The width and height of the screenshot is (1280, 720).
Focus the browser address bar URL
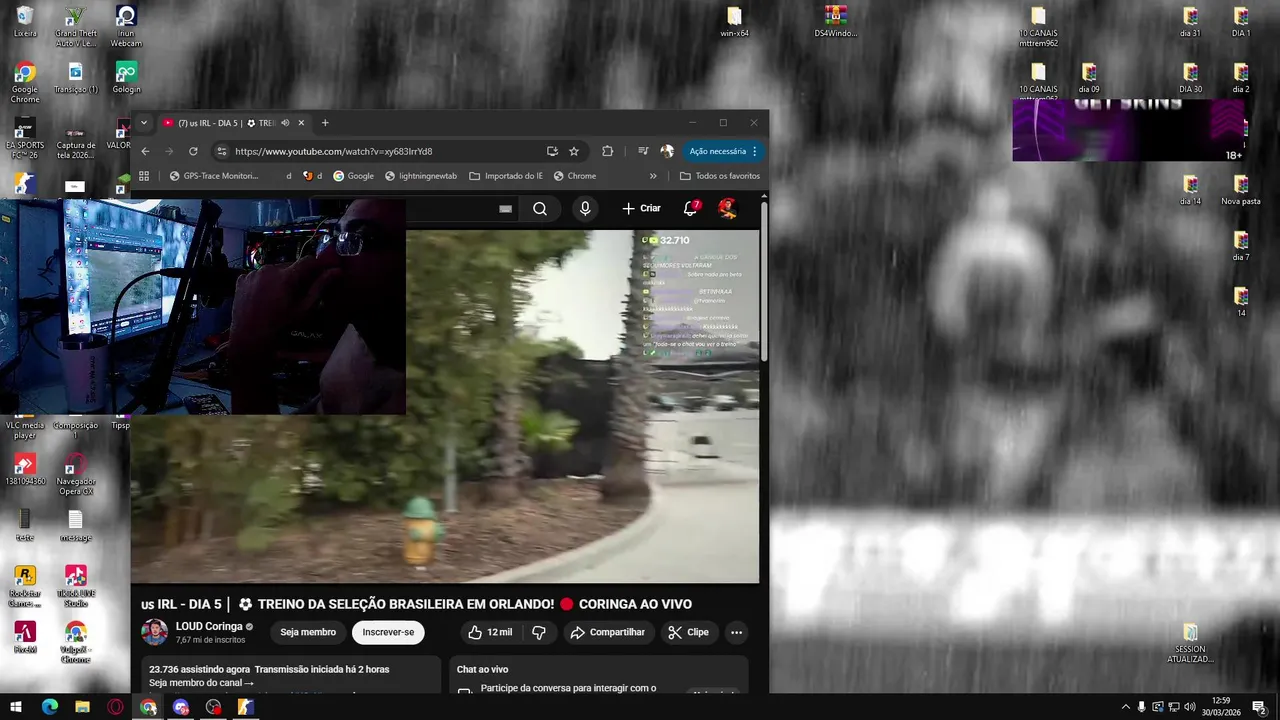[x=333, y=151]
